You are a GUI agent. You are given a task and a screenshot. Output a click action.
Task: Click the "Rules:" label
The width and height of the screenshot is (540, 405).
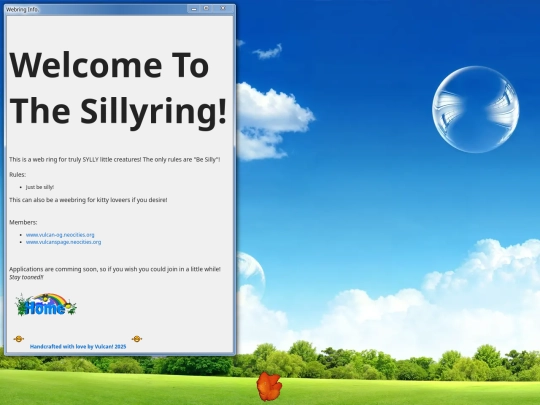[18, 175]
